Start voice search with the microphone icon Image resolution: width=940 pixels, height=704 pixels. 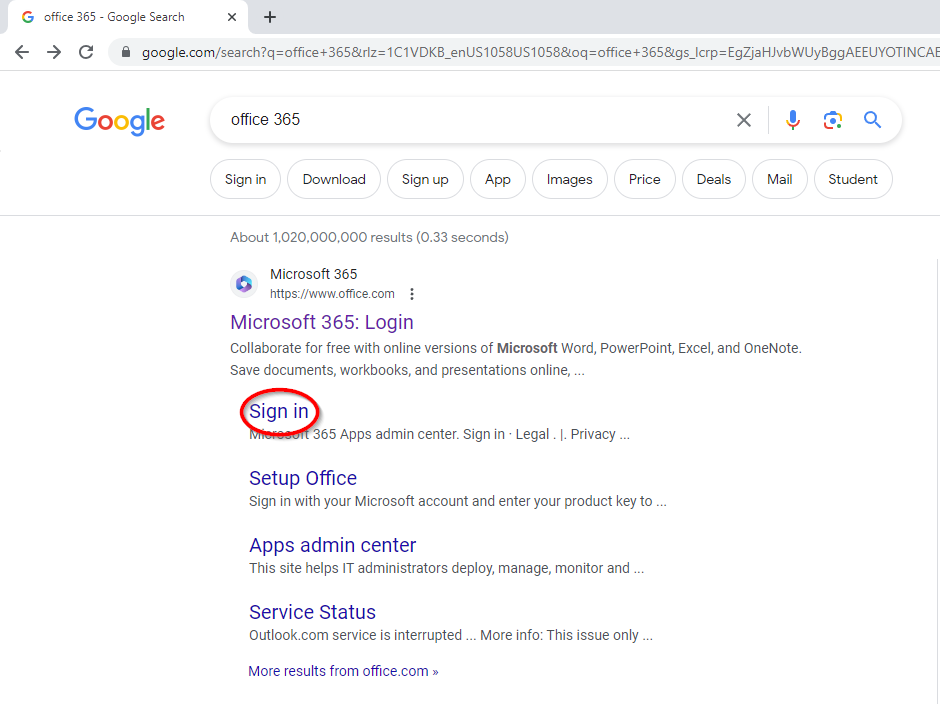pos(793,120)
